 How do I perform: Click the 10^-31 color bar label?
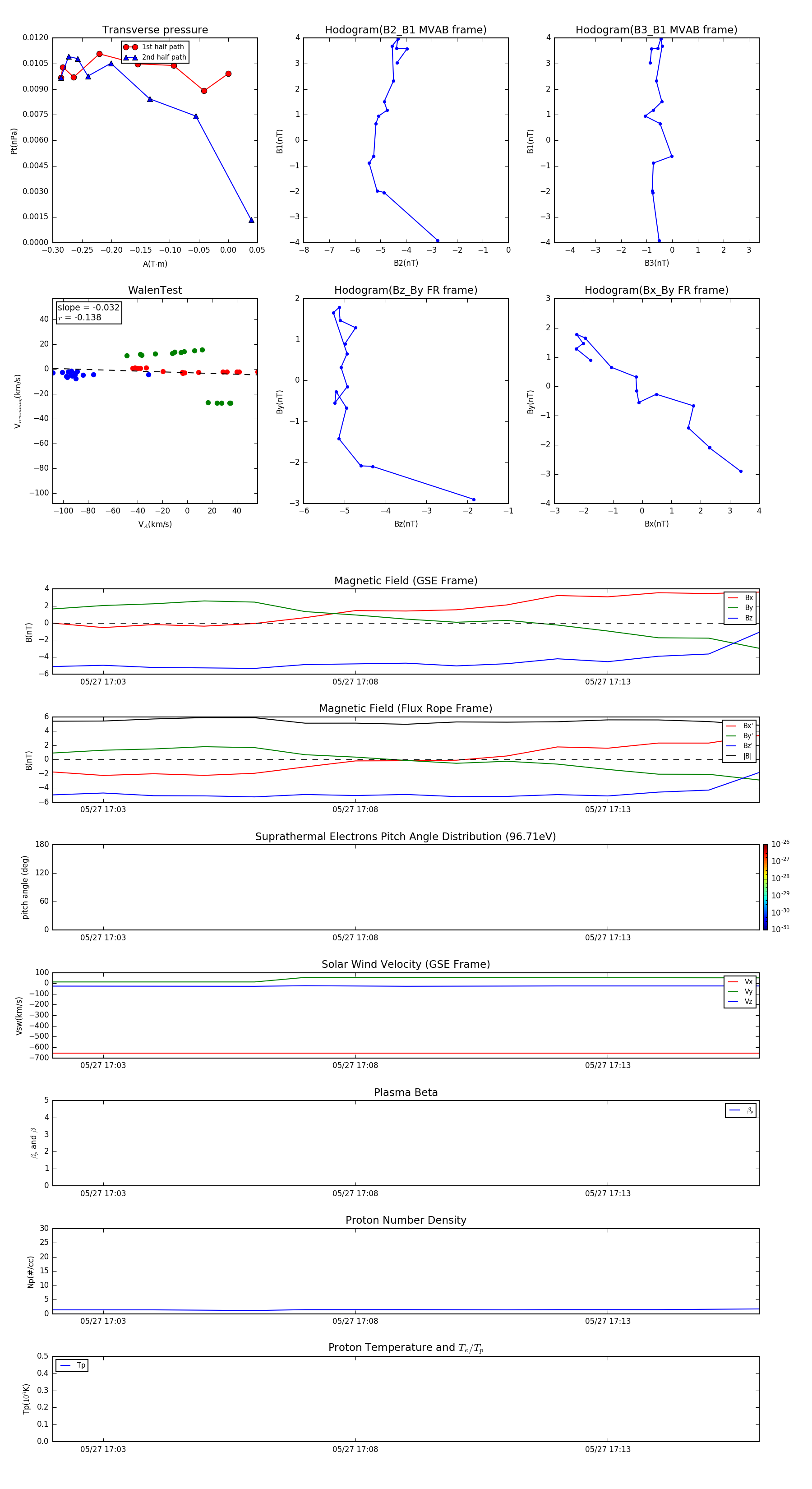coord(780,929)
